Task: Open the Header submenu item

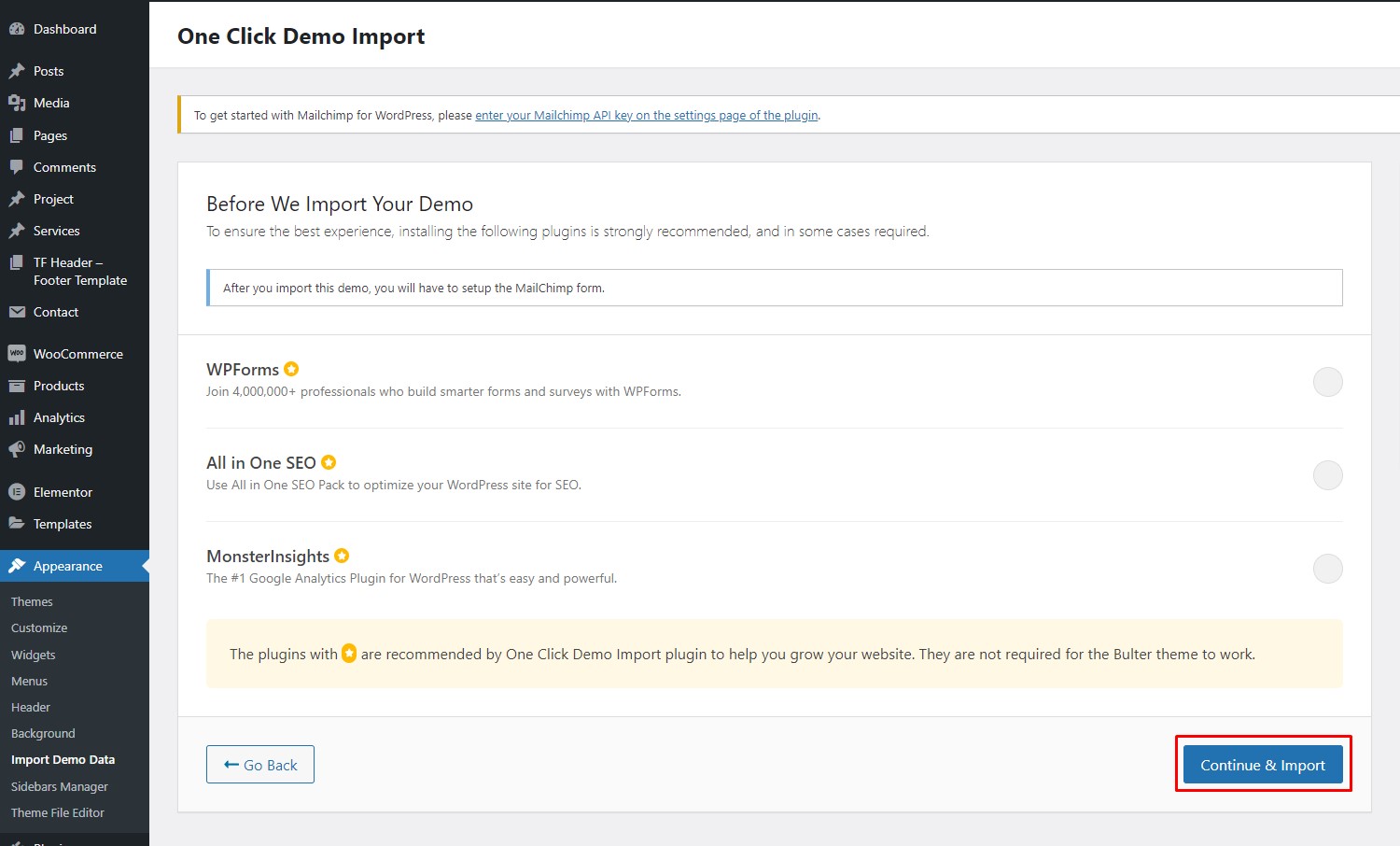Action: coord(31,708)
